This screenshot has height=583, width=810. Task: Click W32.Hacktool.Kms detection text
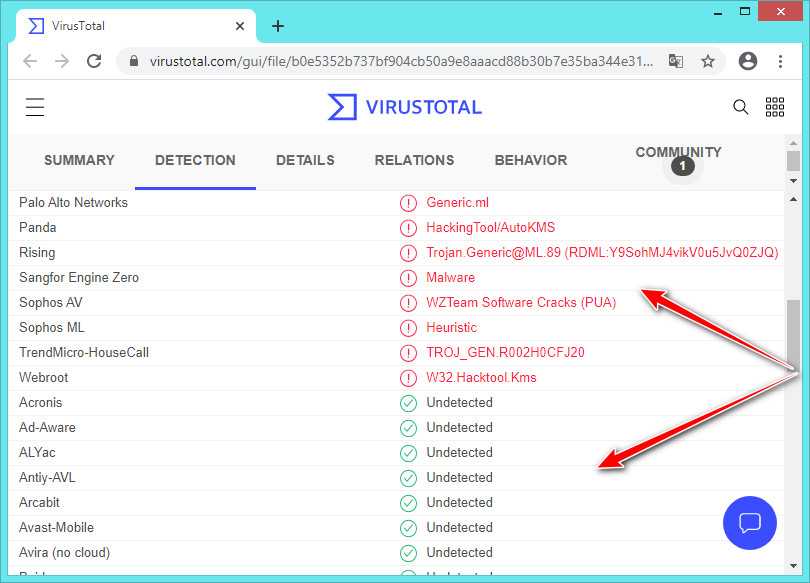(x=481, y=377)
